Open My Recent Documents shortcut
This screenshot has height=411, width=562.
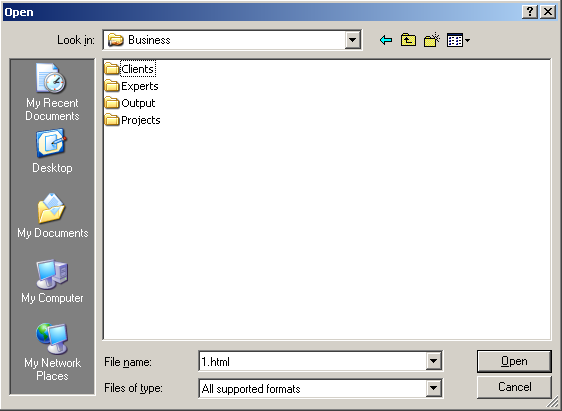pos(52,92)
